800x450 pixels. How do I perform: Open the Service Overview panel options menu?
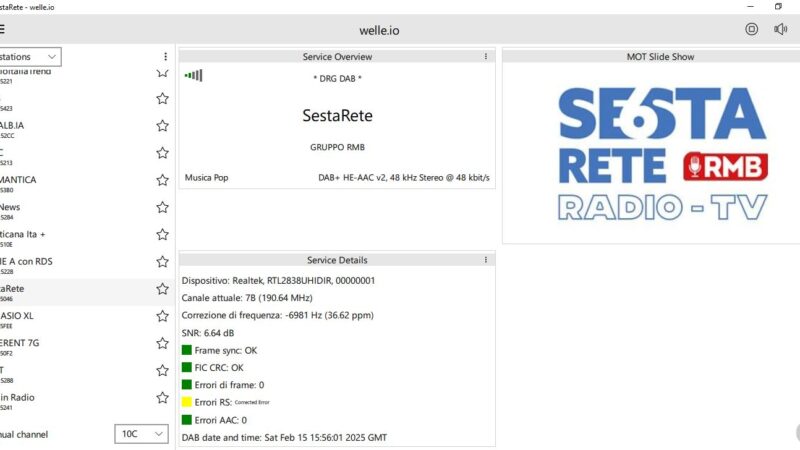(x=485, y=56)
